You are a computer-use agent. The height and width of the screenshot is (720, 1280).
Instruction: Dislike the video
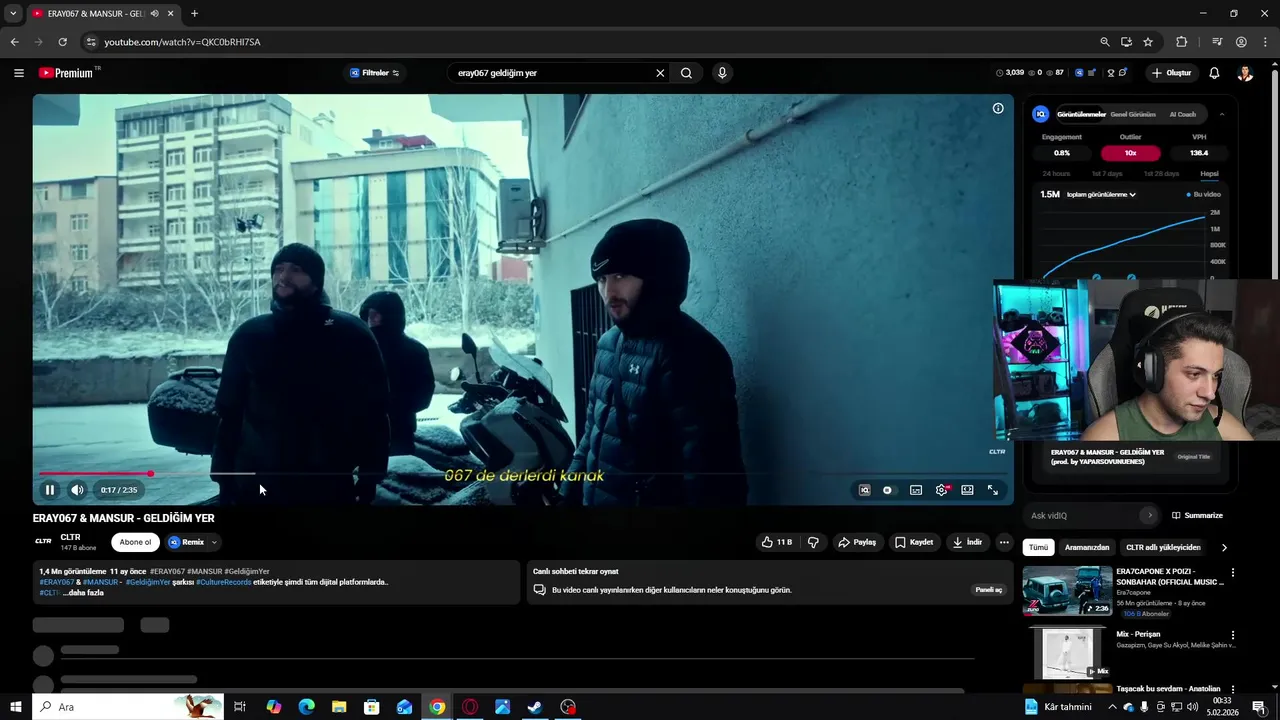[813, 542]
